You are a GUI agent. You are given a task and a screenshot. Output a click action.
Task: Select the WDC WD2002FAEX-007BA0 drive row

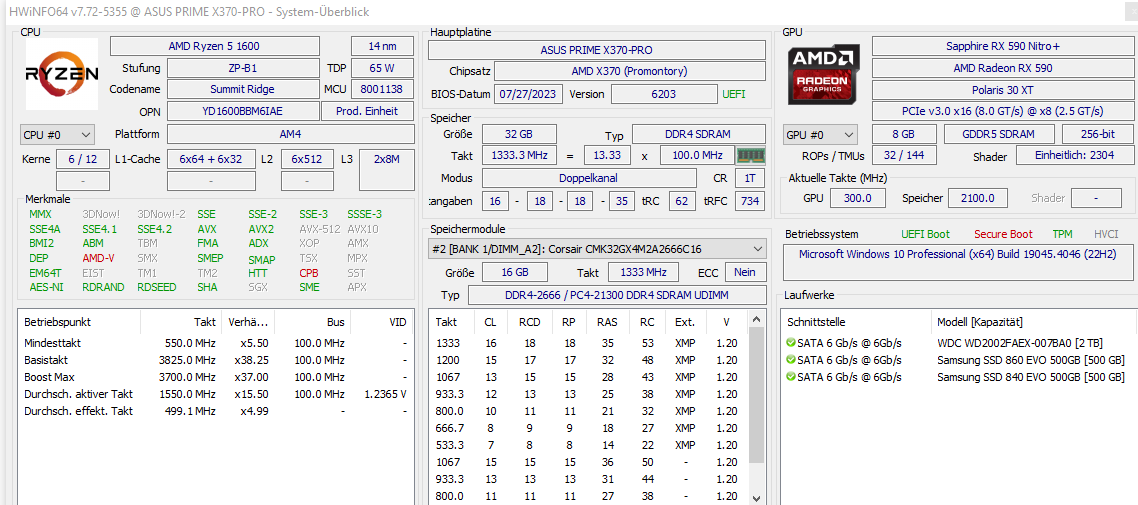(x=958, y=343)
